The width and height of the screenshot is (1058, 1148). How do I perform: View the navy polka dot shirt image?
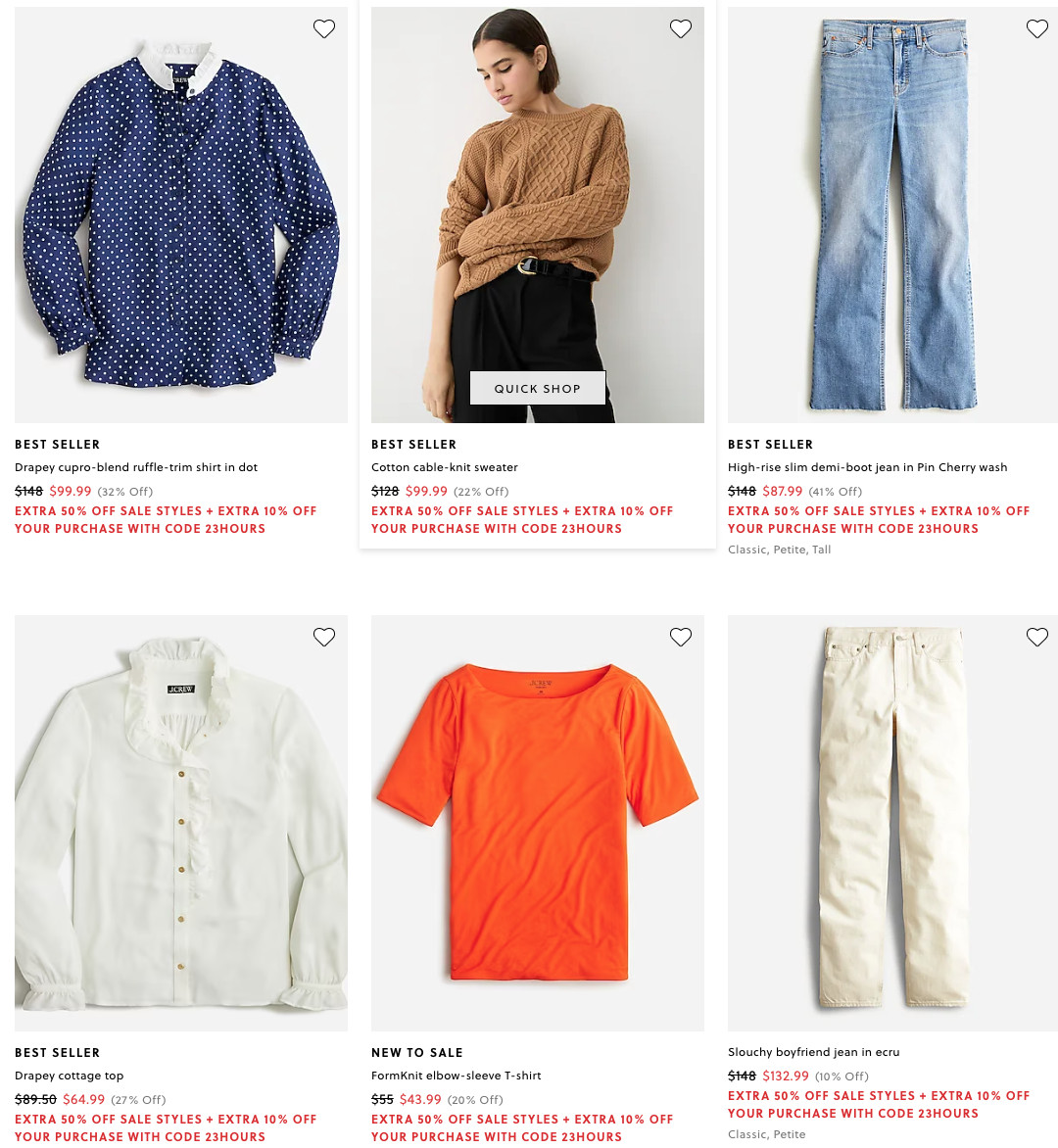click(181, 215)
